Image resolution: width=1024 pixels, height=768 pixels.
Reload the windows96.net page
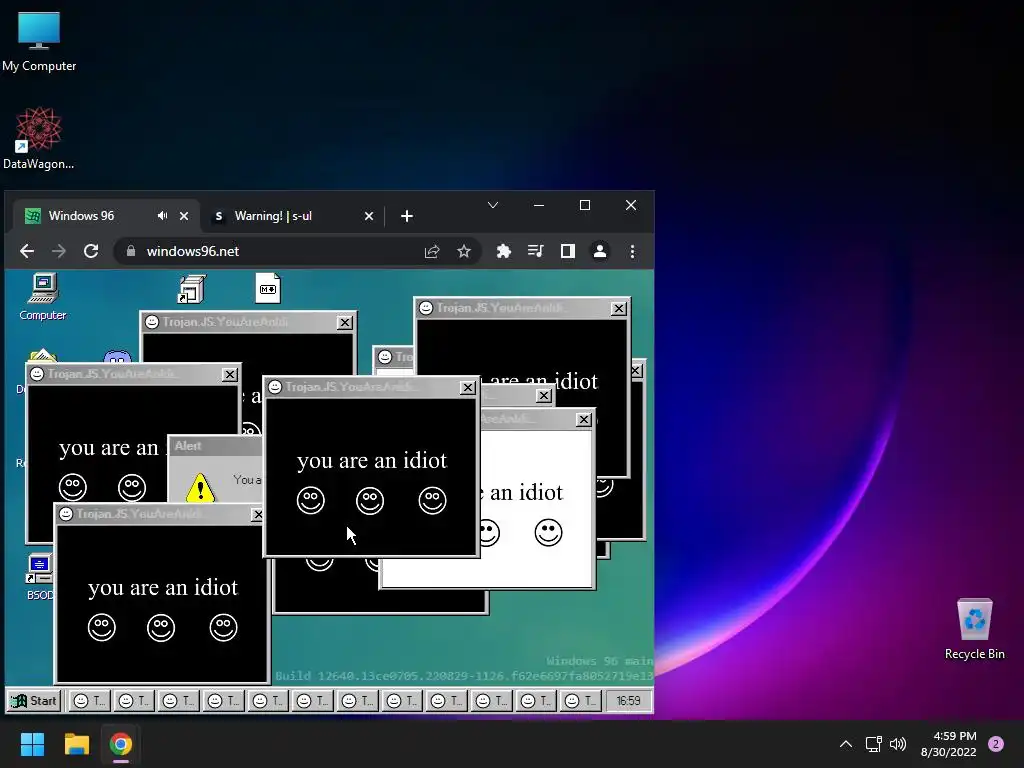[x=91, y=251]
